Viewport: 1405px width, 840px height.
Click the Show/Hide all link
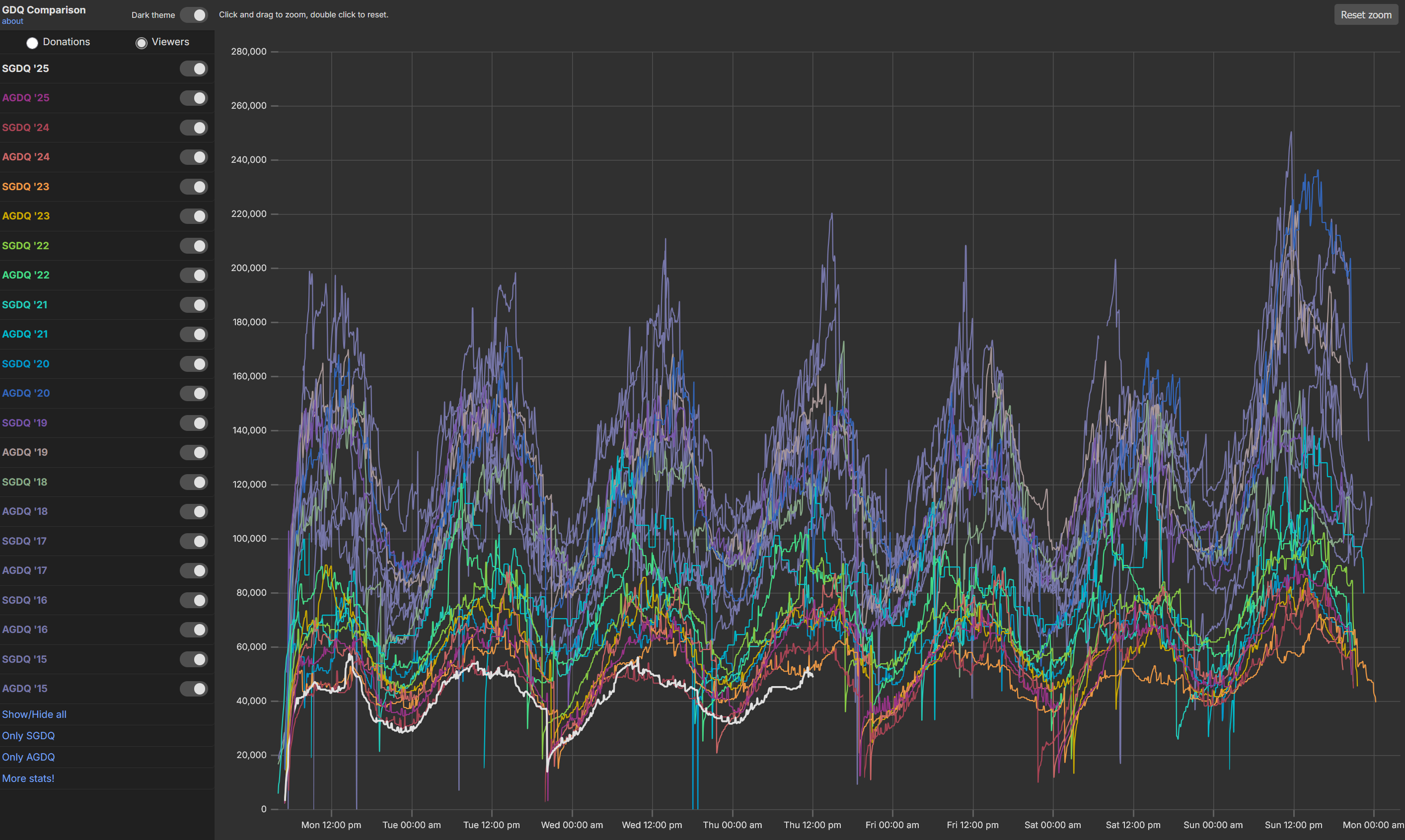34,714
